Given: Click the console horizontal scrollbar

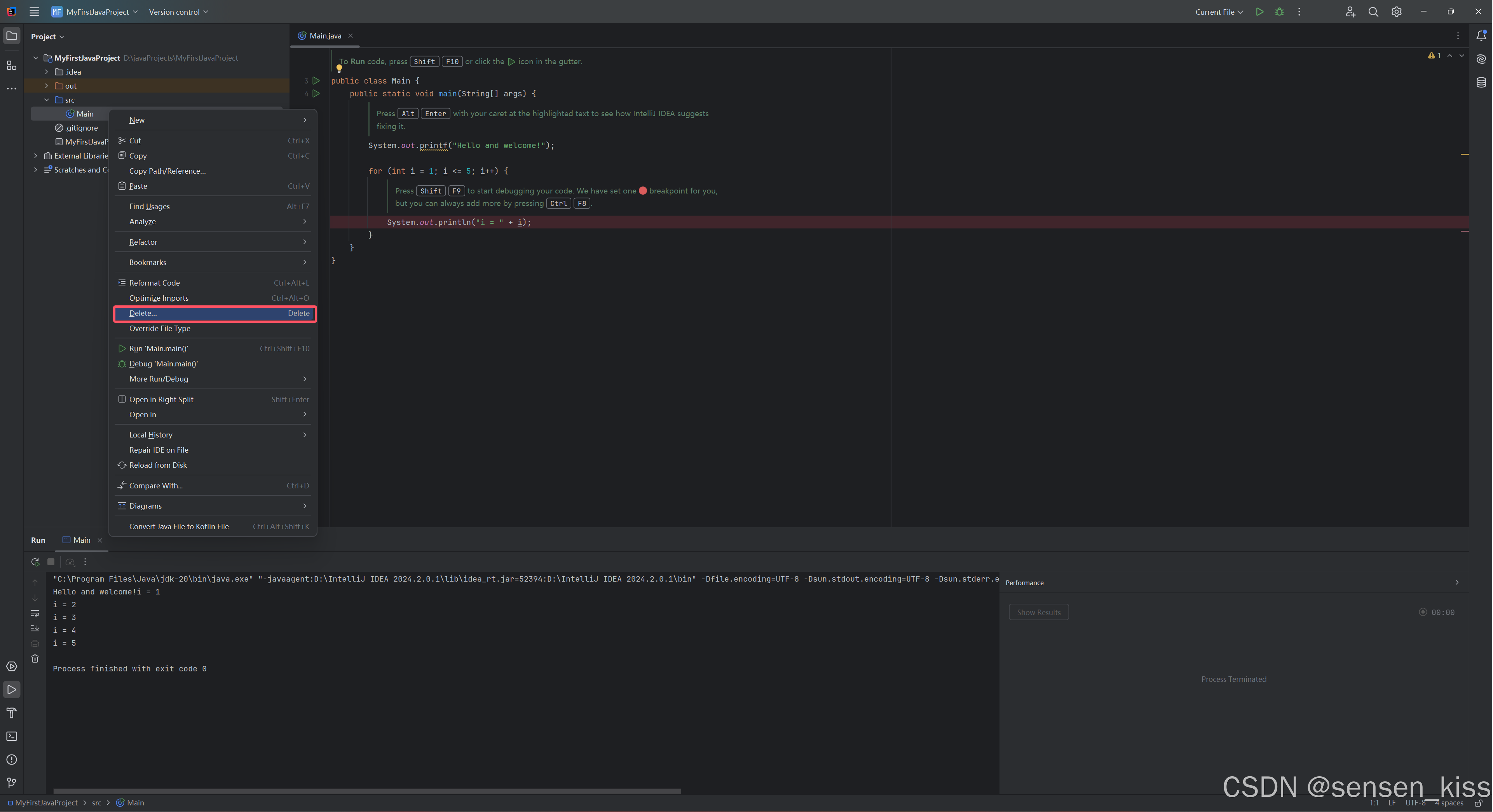Looking at the screenshot, I should [367, 791].
